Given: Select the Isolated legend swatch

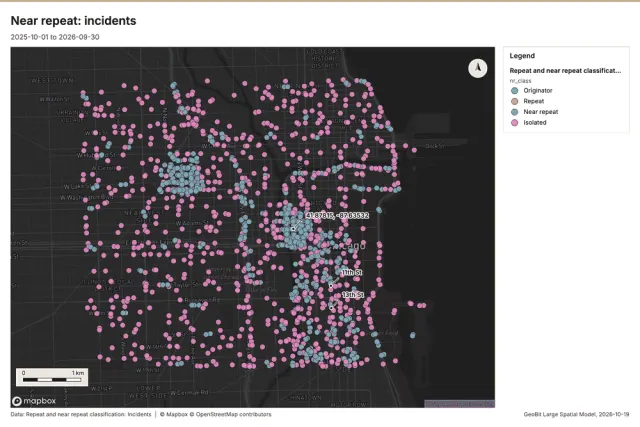Looking at the screenshot, I should 514,122.
